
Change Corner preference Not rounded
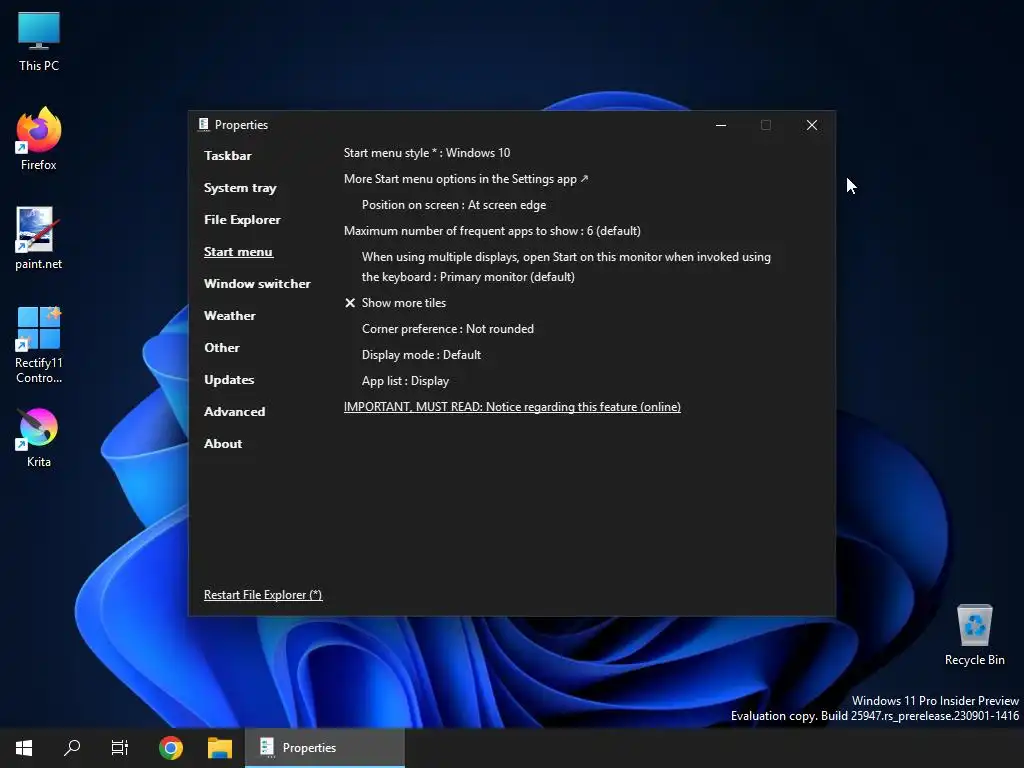point(448,329)
